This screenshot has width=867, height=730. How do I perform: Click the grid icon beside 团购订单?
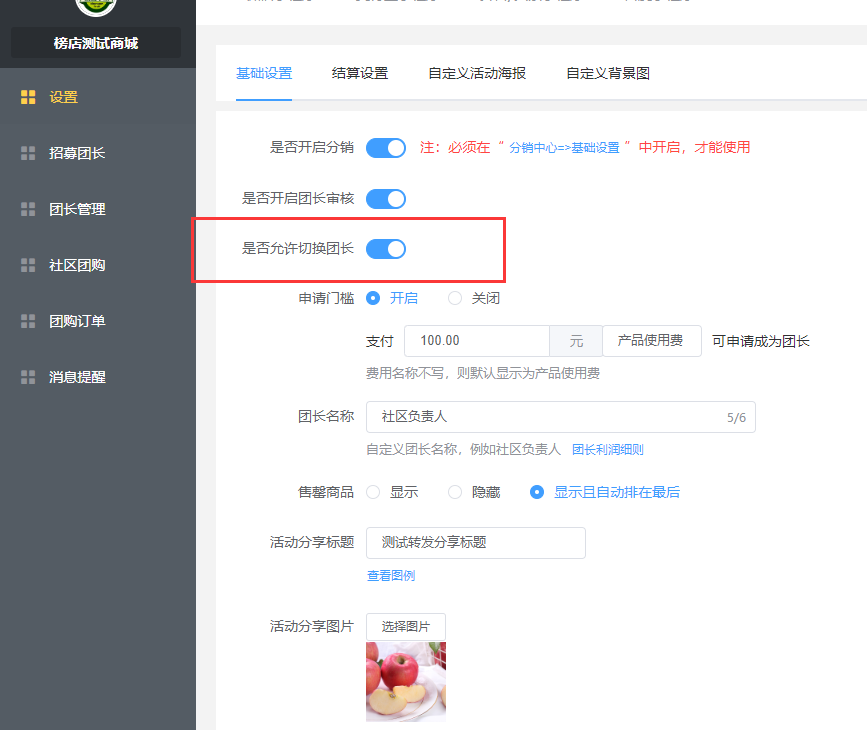28,321
